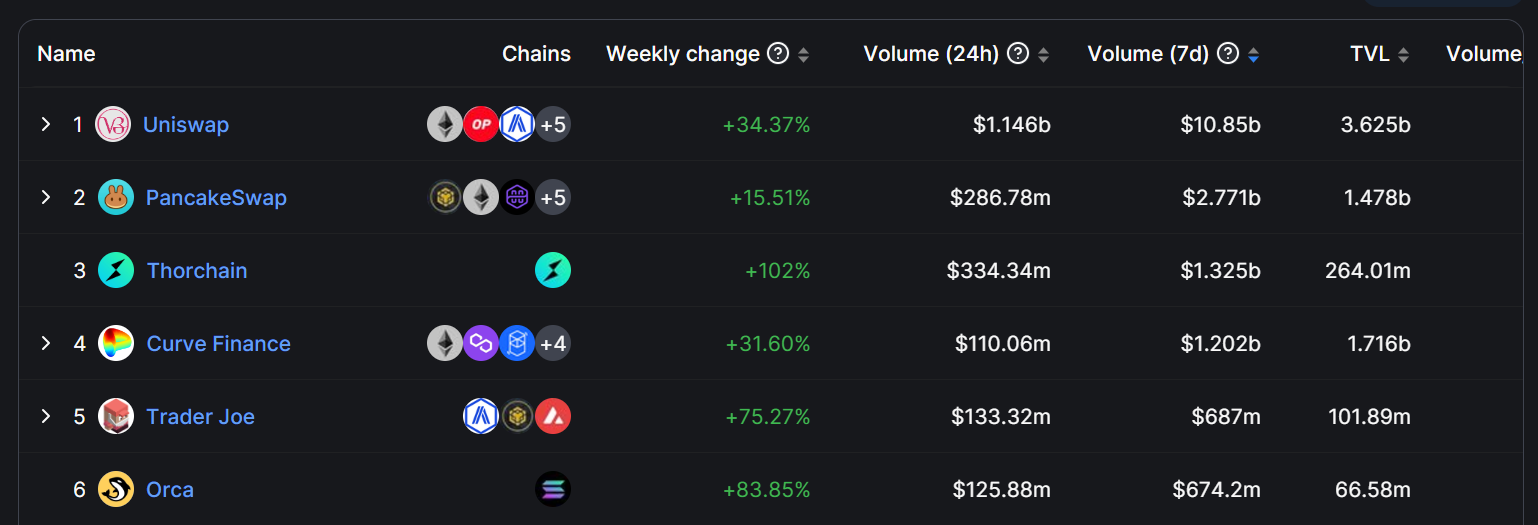Image resolution: width=1538 pixels, height=525 pixels.
Task: Sort table by TVL column
Action: [1403, 55]
